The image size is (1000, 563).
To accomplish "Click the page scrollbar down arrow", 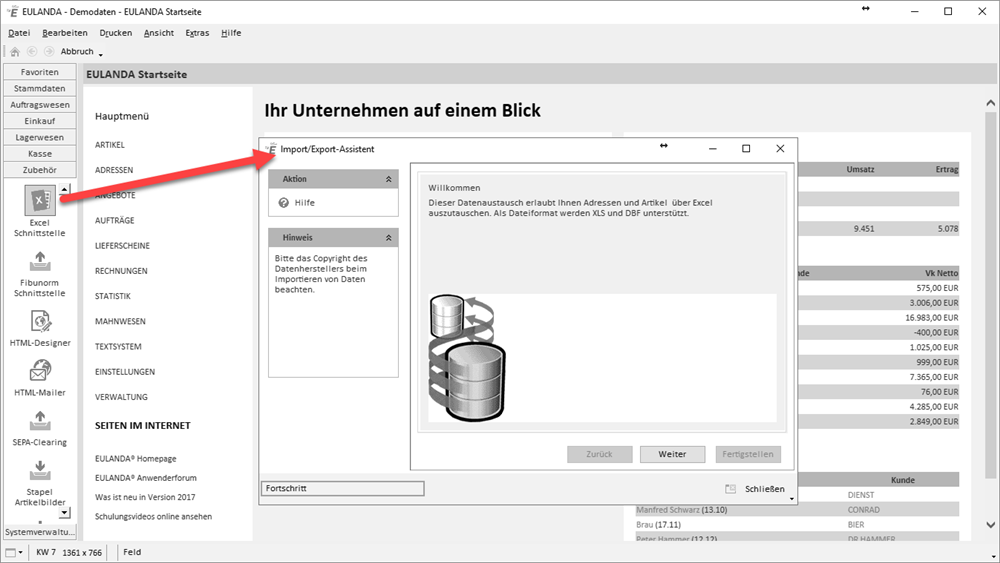I will (990, 525).
